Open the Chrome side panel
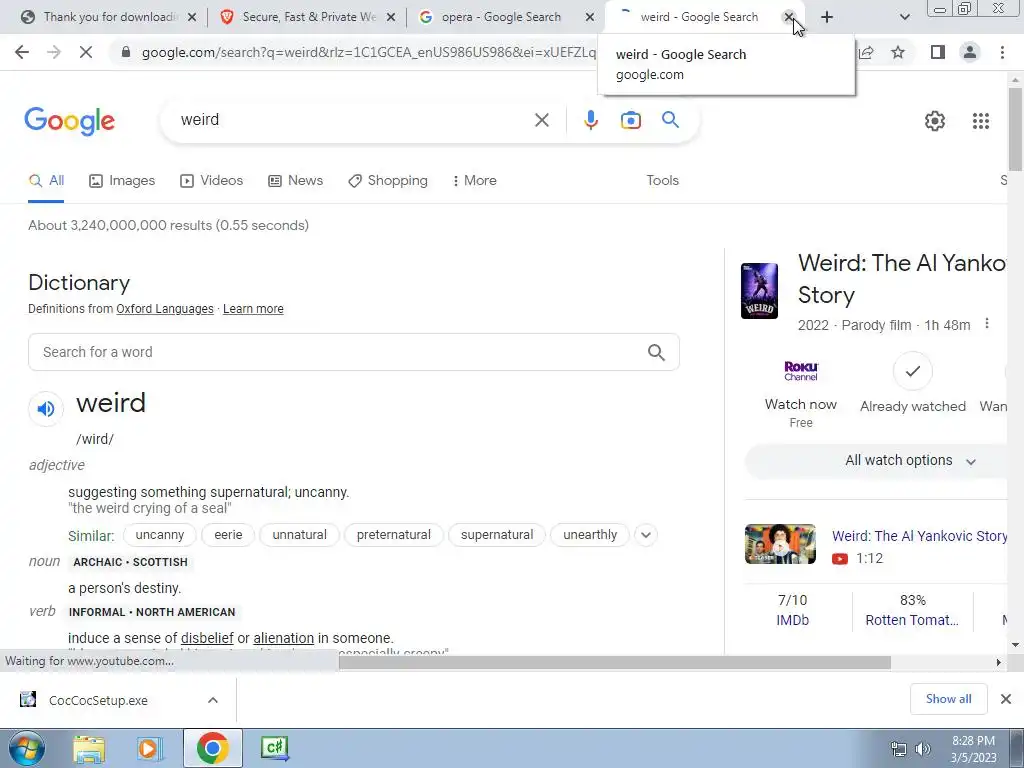Image resolution: width=1024 pixels, height=768 pixels. 938,52
